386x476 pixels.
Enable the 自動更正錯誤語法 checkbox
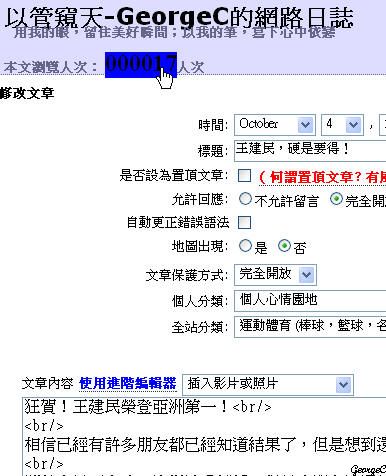(x=244, y=222)
